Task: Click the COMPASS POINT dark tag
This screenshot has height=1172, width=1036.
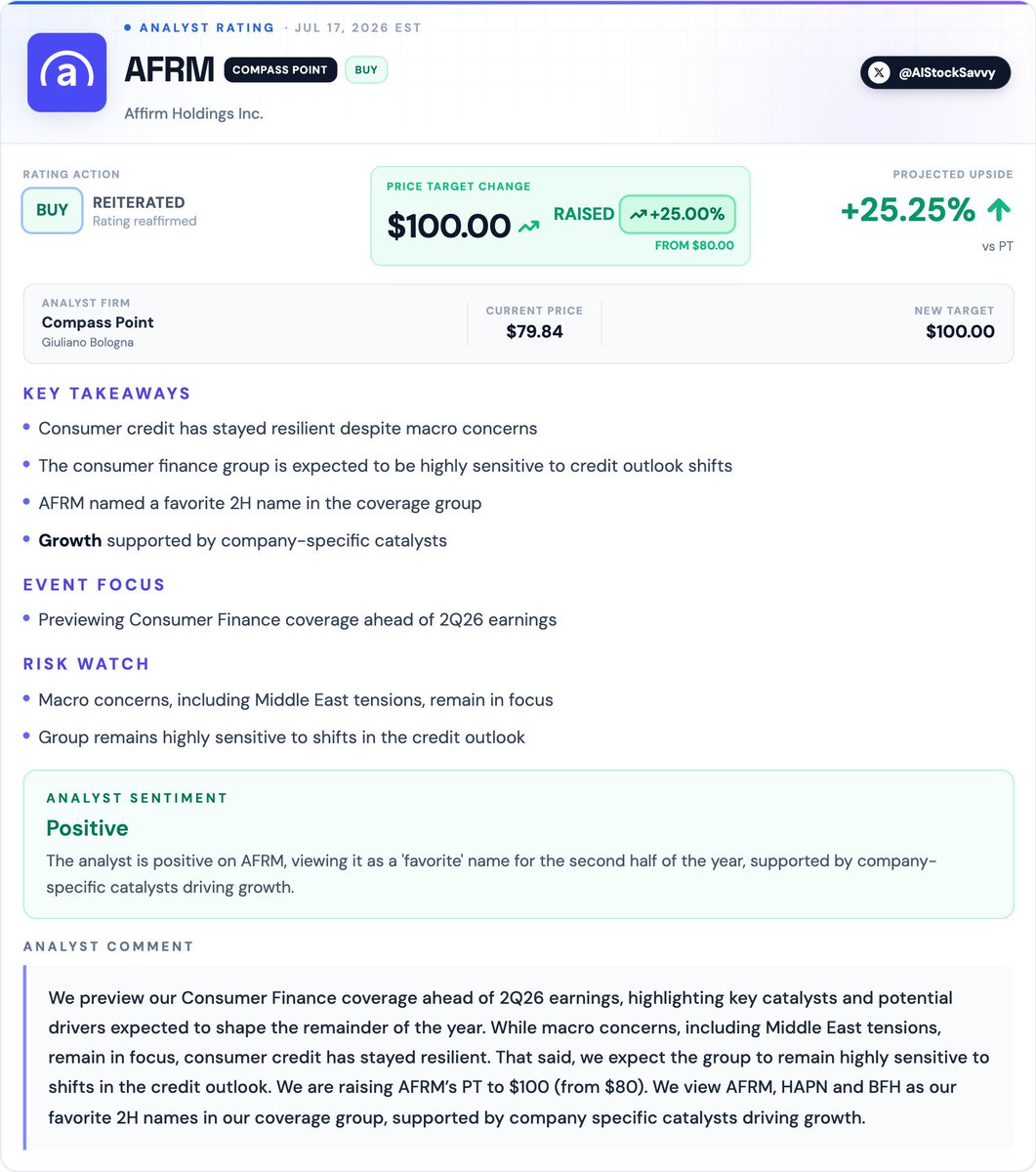Action: pyautogui.click(x=280, y=70)
